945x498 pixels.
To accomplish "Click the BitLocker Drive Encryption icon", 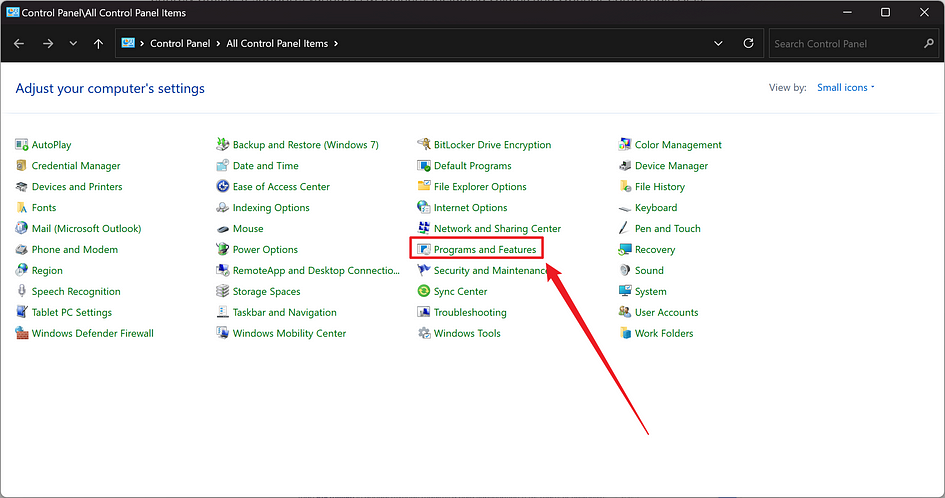I will 424,145.
